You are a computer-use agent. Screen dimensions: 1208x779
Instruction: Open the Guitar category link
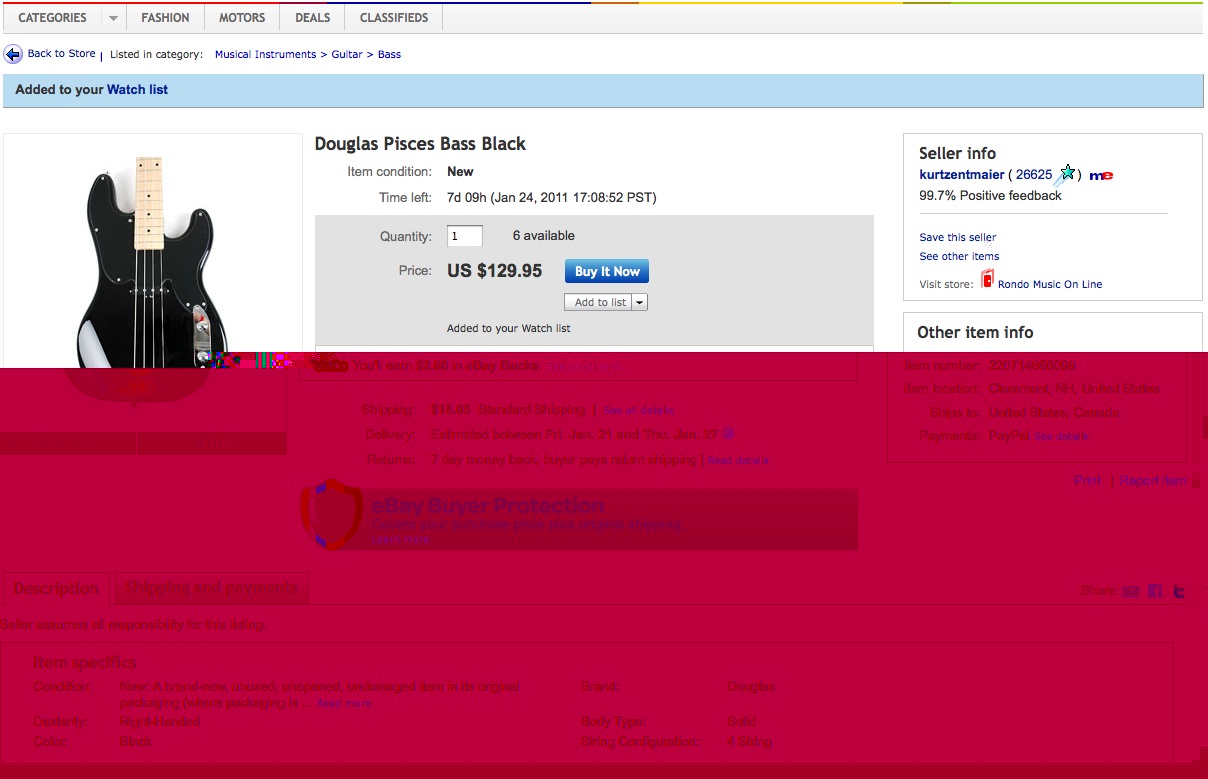click(347, 54)
